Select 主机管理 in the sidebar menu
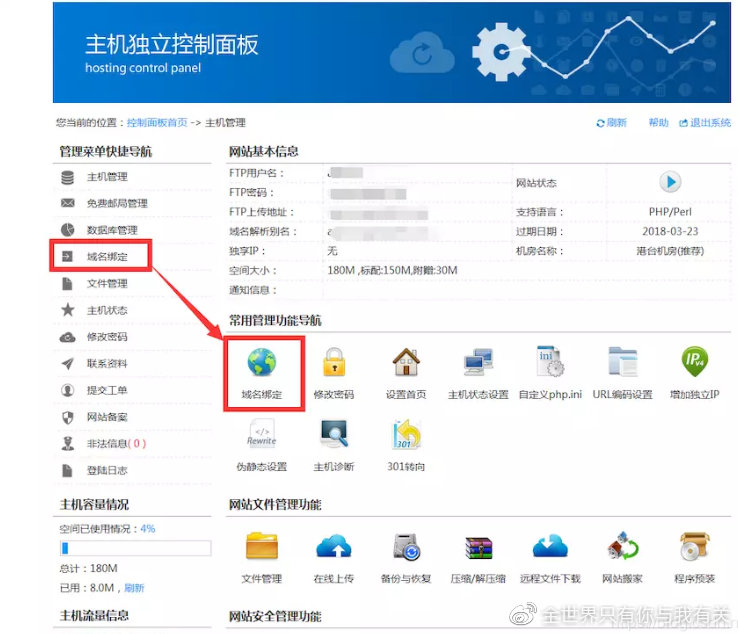Image resolution: width=739 pixels, height=634 pixels. (107, 177)
